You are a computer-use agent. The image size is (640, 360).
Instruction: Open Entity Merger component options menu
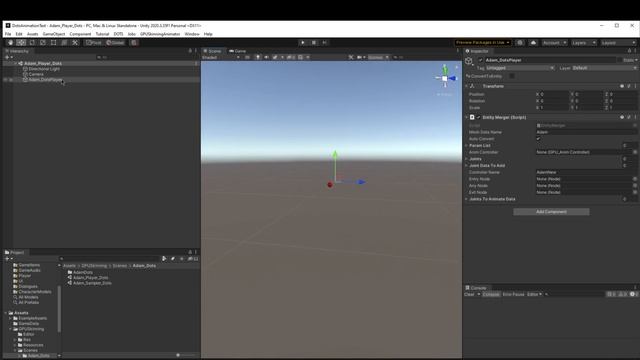[x=636, y=117]
